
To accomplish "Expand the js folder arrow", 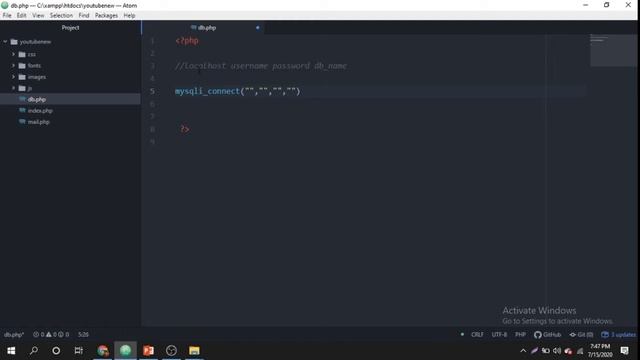I will click(x=13, y=88).
